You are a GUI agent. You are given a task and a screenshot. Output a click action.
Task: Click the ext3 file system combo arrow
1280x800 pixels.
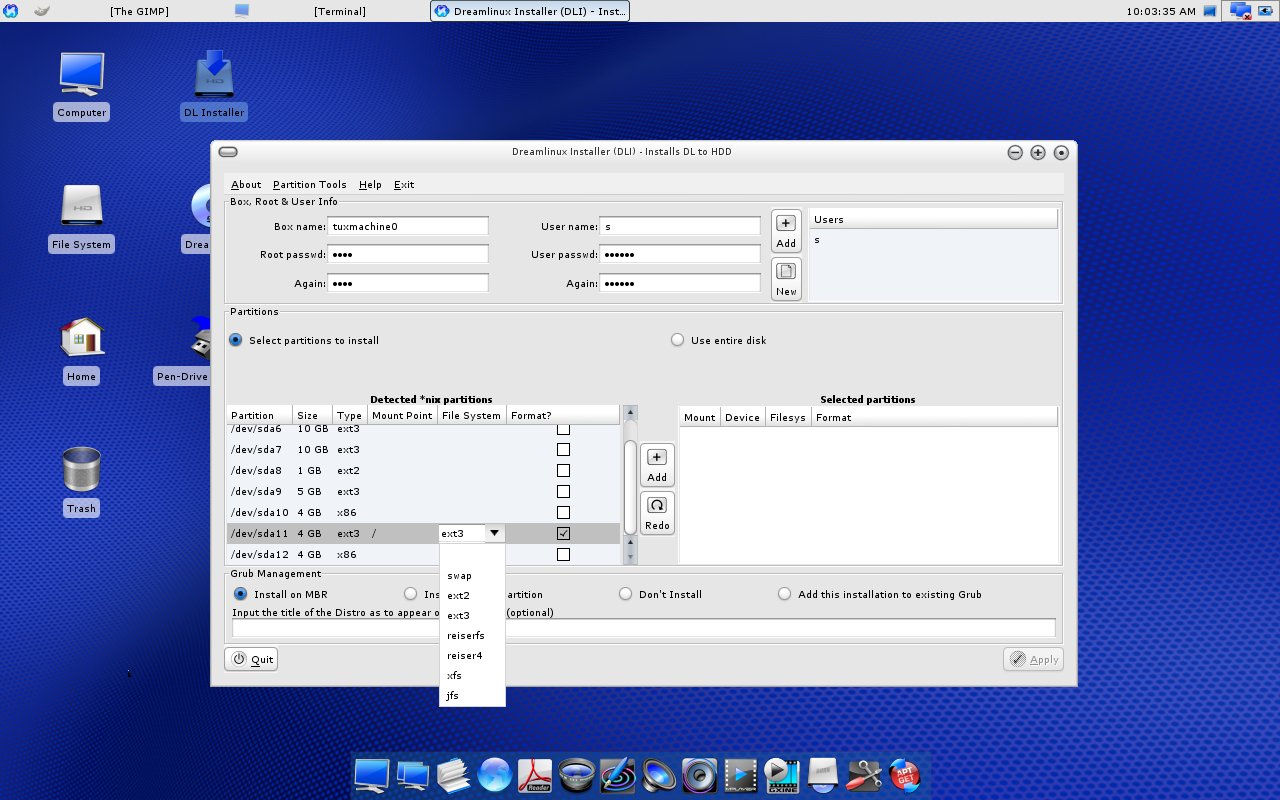tap(495, 534)
